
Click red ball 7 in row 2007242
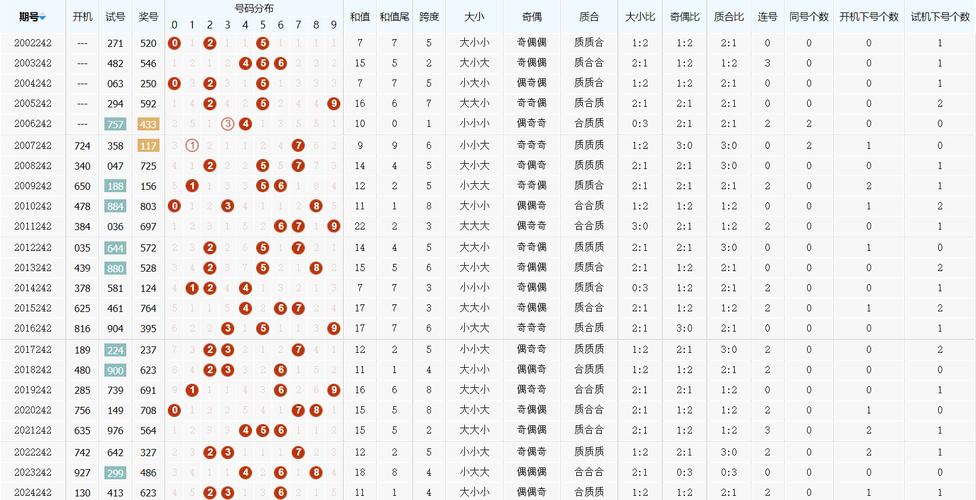click(x=298, y=146)
